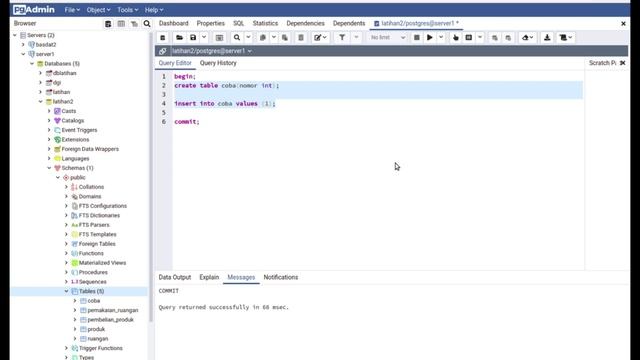Click the Rollback transaction icon
The image size is (640, 360).
(x=508, y=38)
